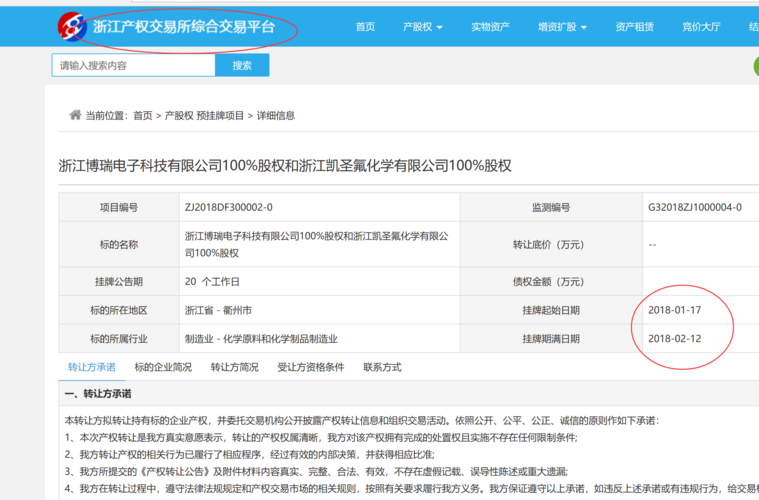Go to 首页 in the top navigation bar

[x=366, y=27]
